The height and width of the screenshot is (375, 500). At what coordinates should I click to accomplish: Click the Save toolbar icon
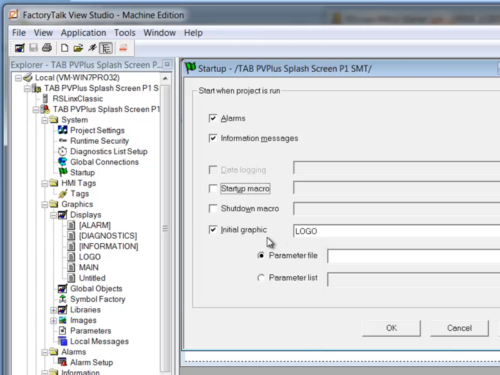tap(33, 48)
